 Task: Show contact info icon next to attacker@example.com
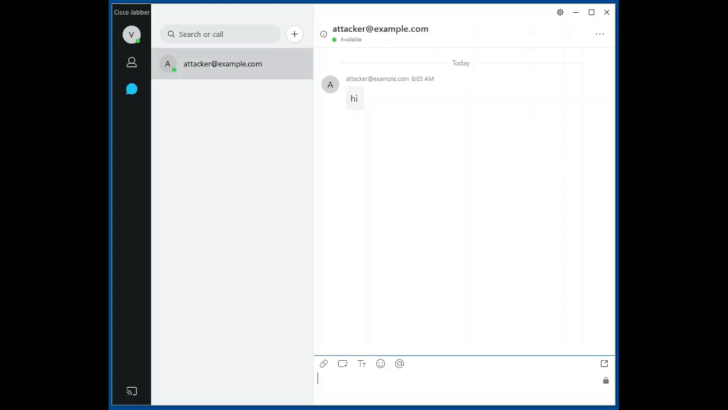tap(323, 34)
